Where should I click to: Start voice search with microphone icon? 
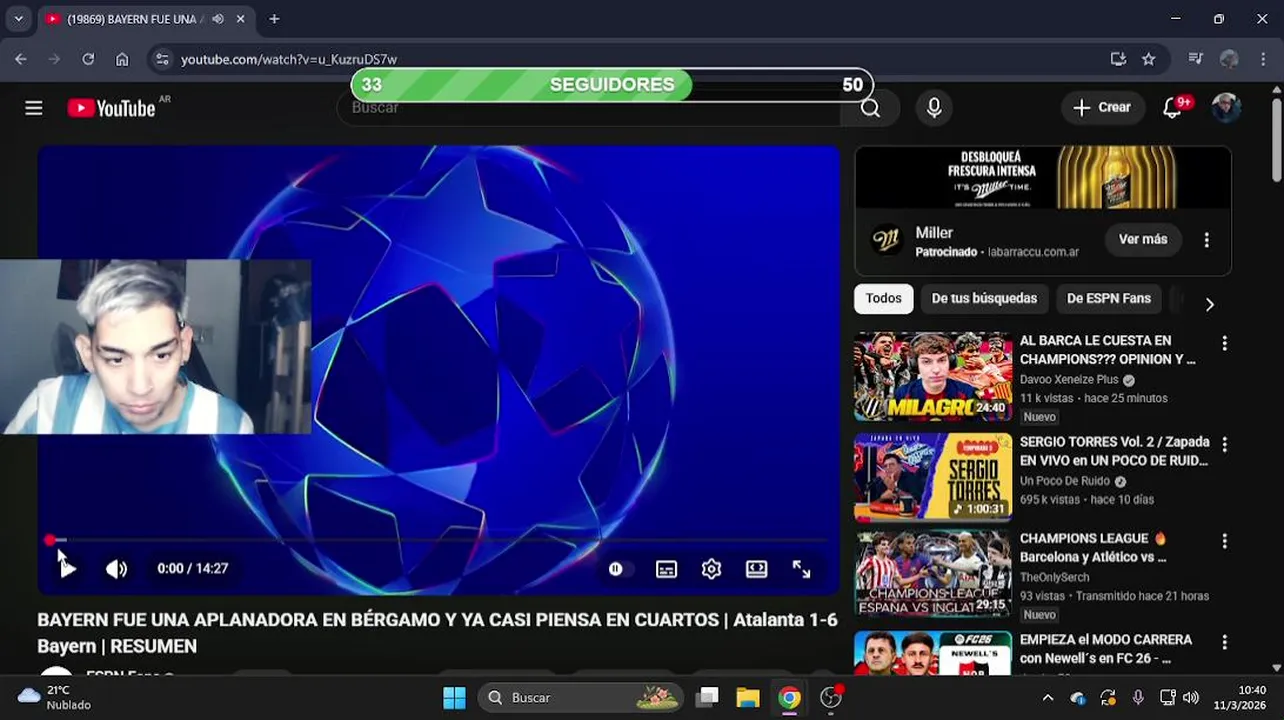point(934,108)
